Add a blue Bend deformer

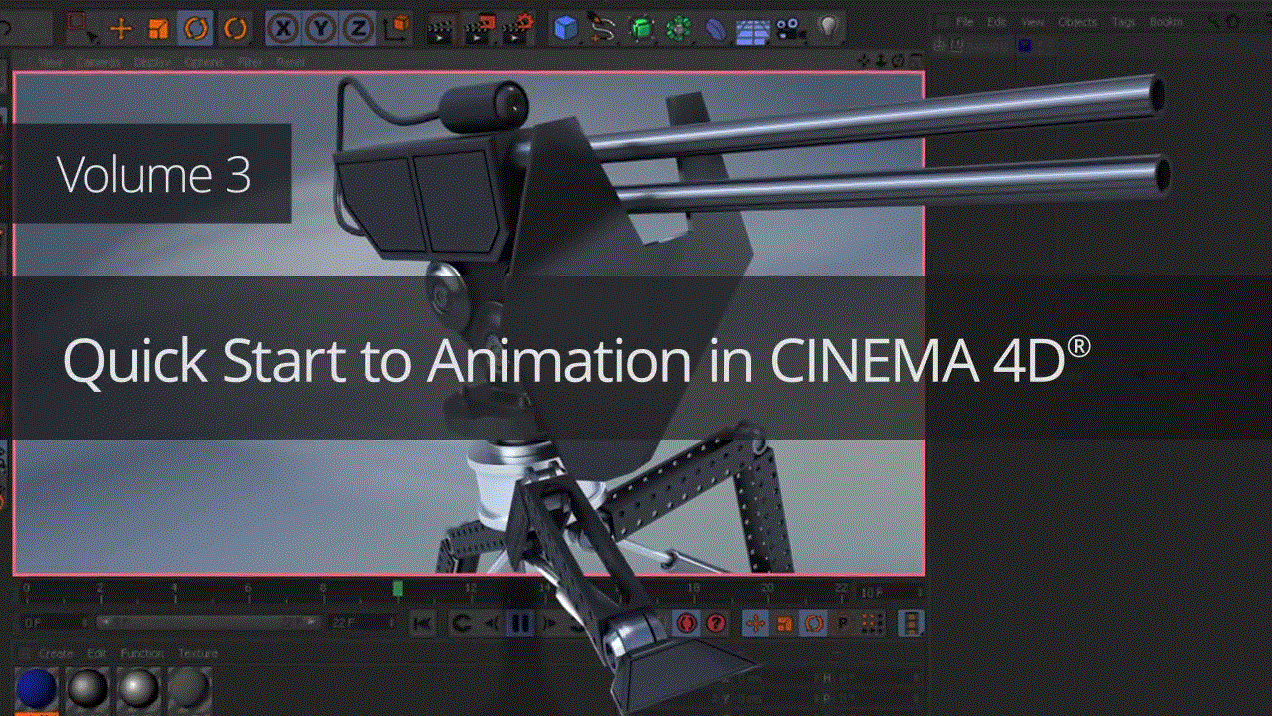(x=715, y=29)
